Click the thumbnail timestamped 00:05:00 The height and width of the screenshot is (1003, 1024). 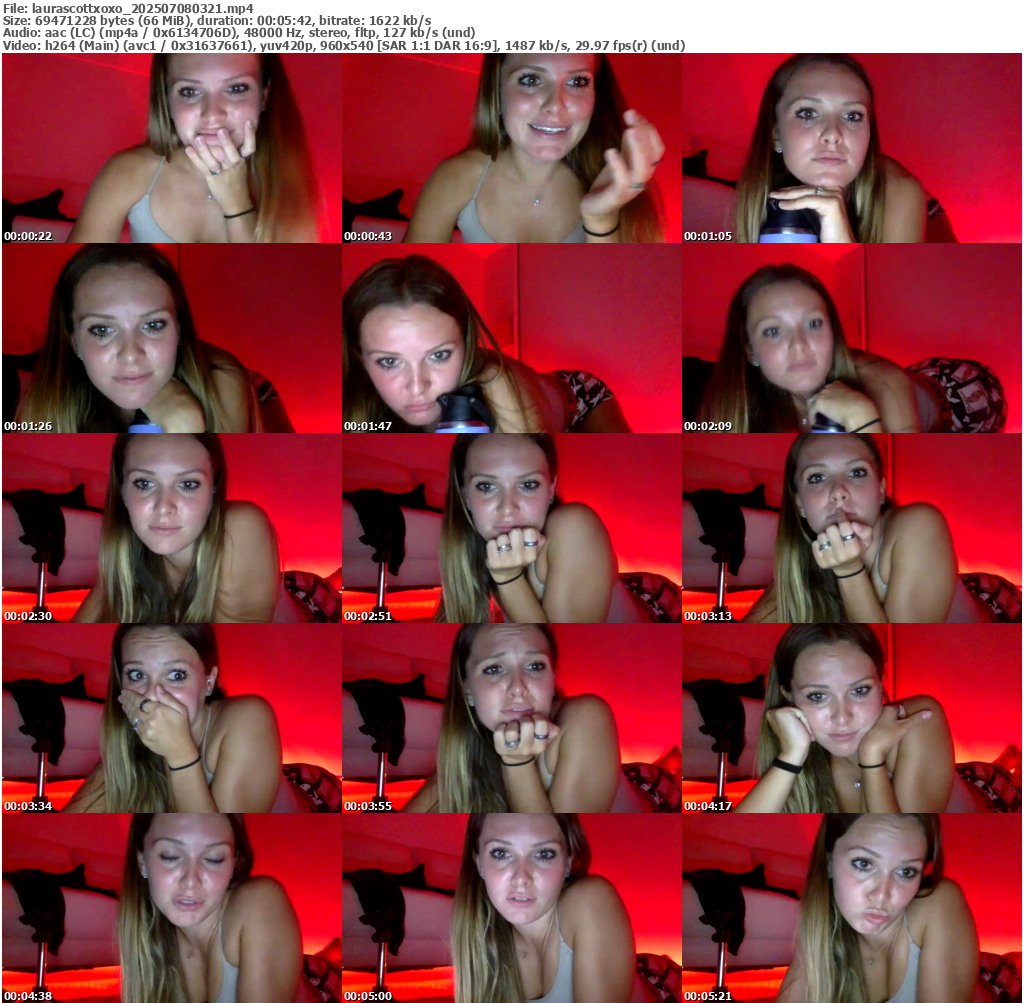coord(512,908)
